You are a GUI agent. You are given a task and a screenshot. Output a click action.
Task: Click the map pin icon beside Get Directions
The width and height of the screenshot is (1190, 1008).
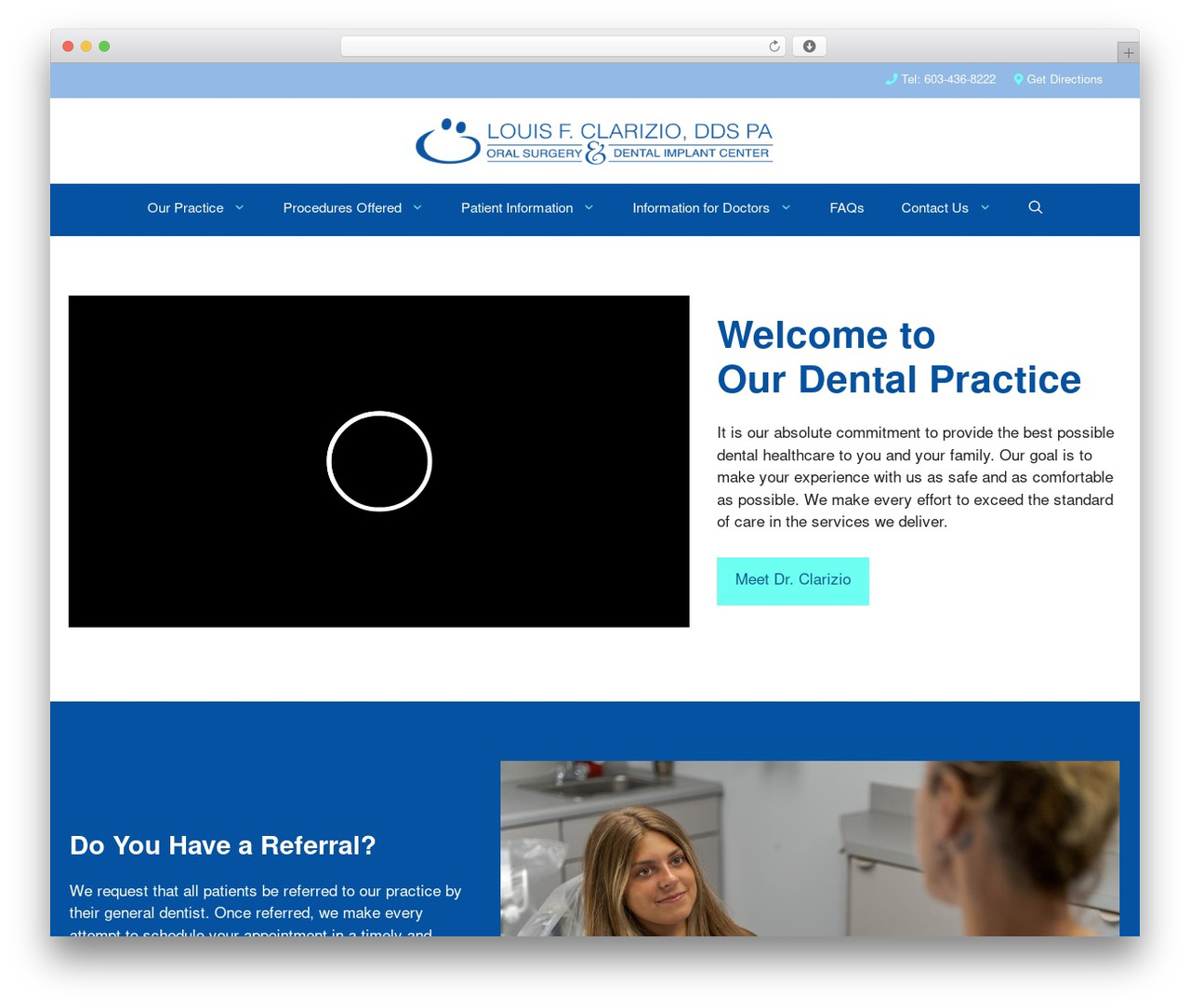pos(1018,79)
